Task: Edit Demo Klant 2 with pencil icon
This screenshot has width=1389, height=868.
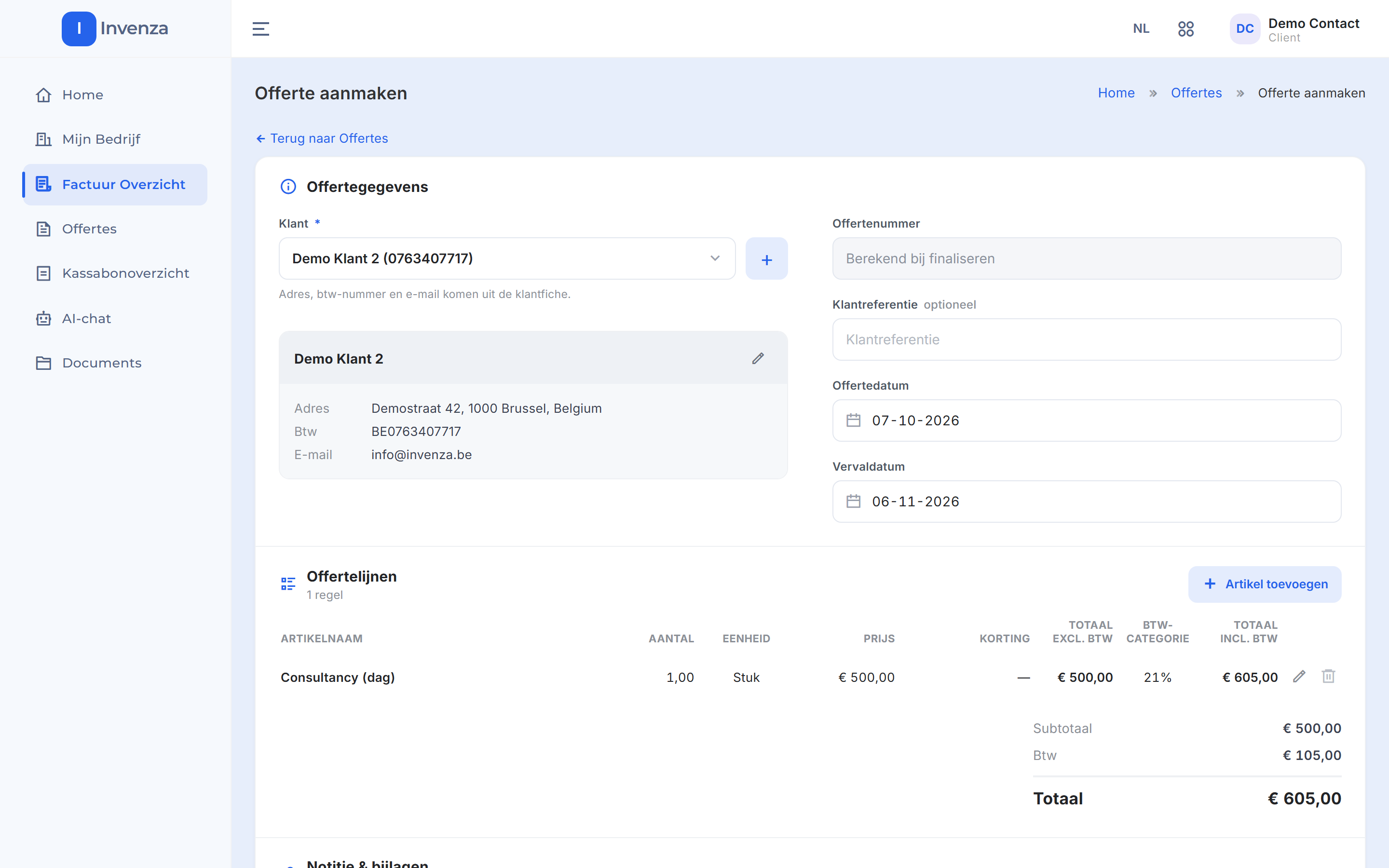Action: (x=758, y=358)
